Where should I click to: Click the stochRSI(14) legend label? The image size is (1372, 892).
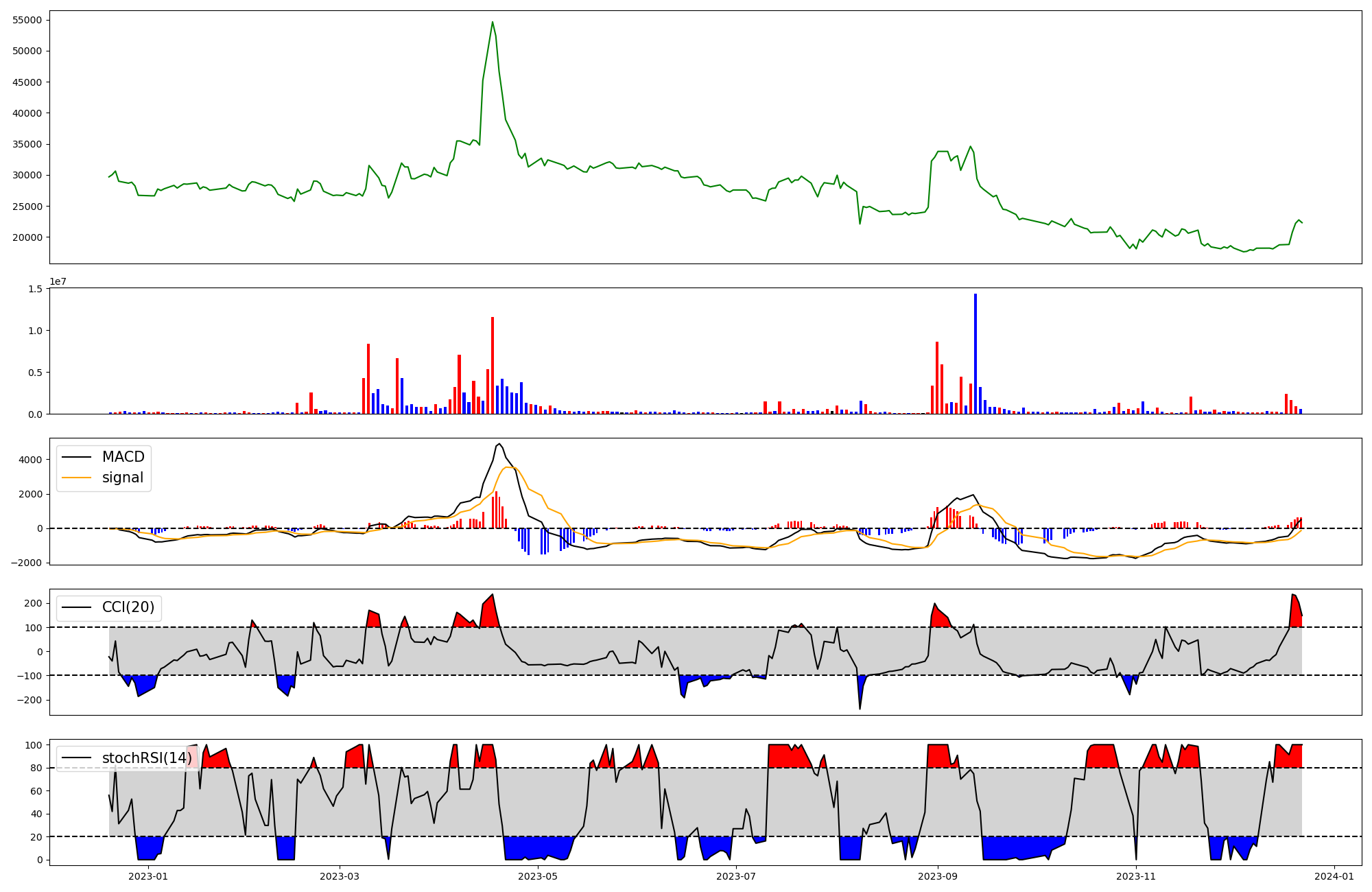pyautogui.click(x=147, y=758)
